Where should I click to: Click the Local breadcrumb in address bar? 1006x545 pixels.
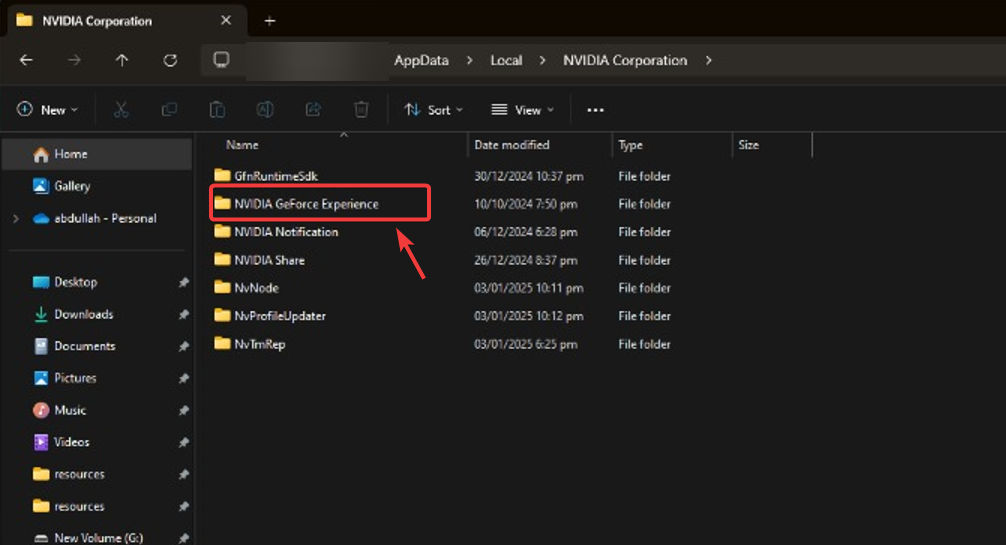(506, 60)
